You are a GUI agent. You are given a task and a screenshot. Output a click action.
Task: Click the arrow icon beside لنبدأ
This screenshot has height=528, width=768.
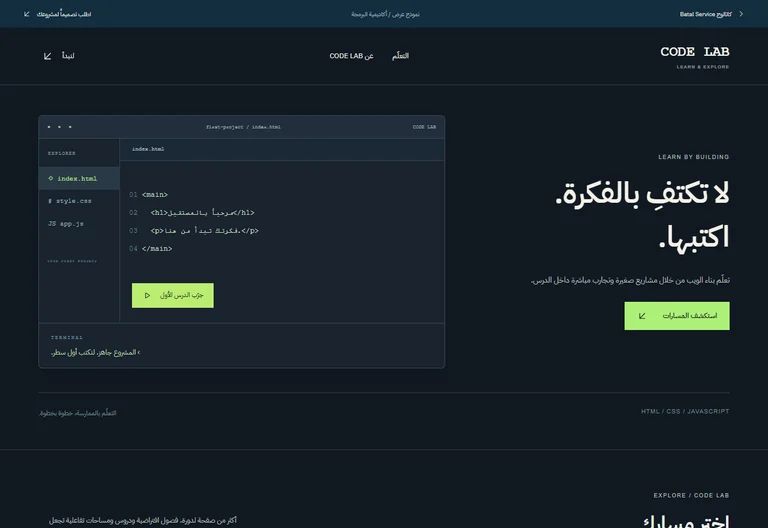(48, 56)
